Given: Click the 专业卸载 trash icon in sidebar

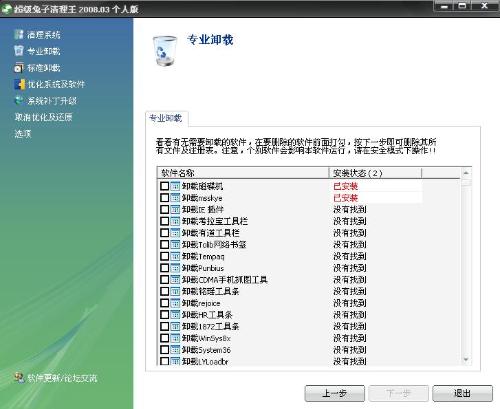Looking at the screenshot, I should pyautogui.click(x=19, y=51).
